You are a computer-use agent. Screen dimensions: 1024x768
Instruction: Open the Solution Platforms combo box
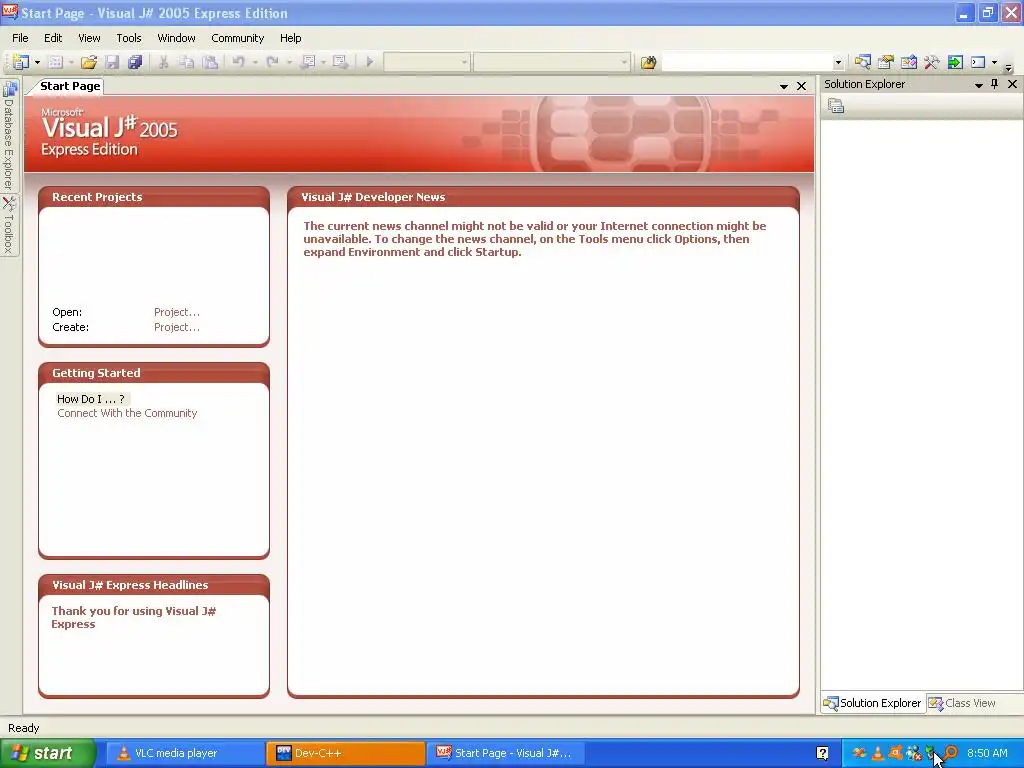point(552,62)
